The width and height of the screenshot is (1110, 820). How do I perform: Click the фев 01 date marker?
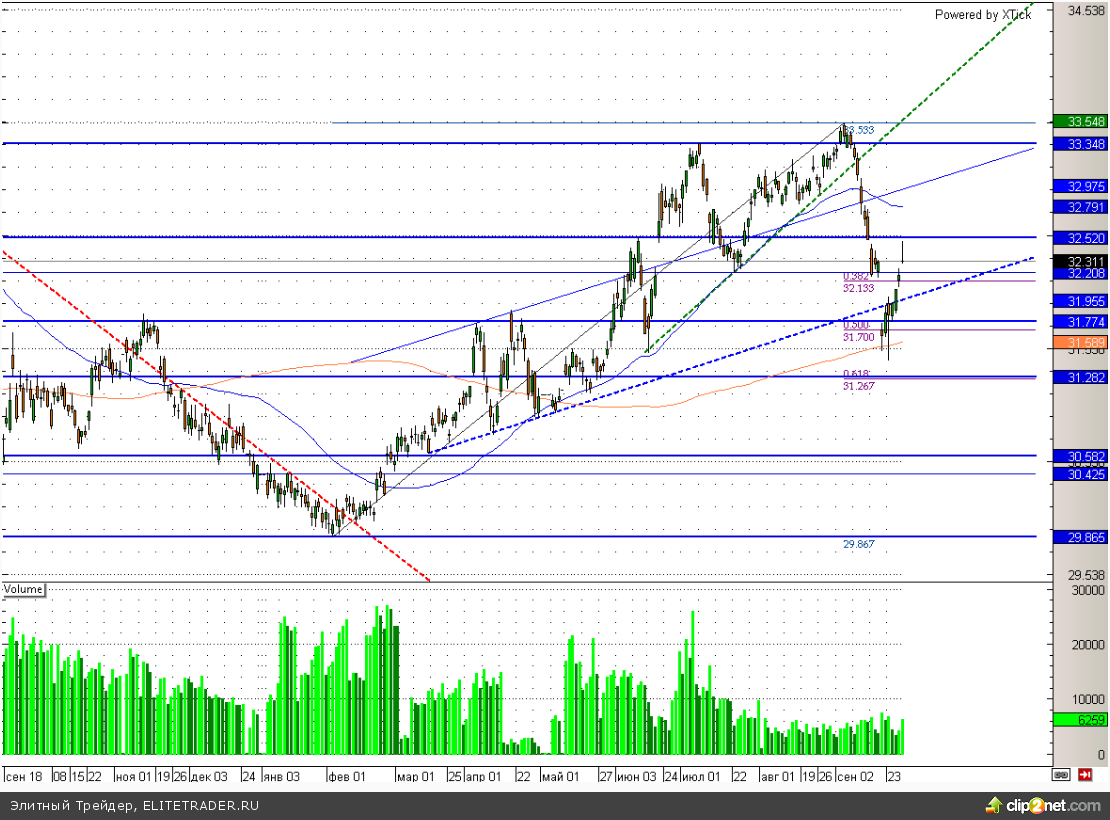click(347, 775)
